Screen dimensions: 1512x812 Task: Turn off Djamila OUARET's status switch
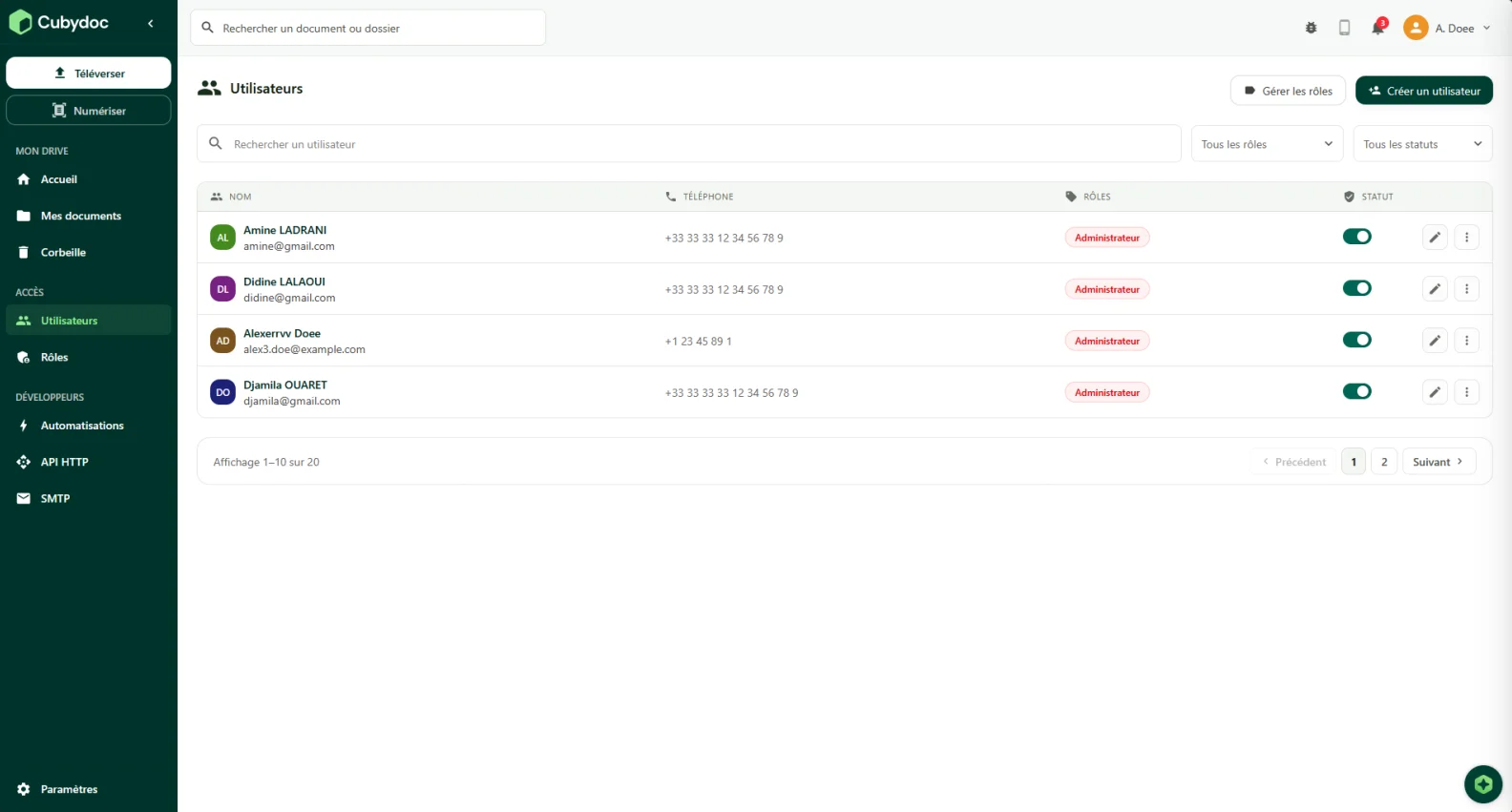[x=1356, y=391]
